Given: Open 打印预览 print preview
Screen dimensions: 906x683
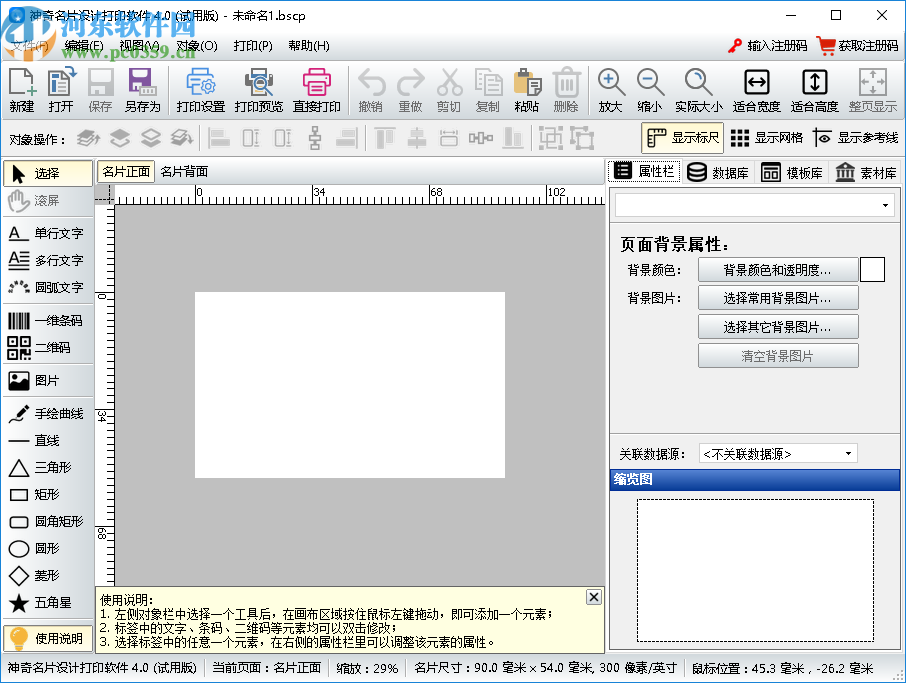Looking at the screenshot, I should [x=259, y=90].
